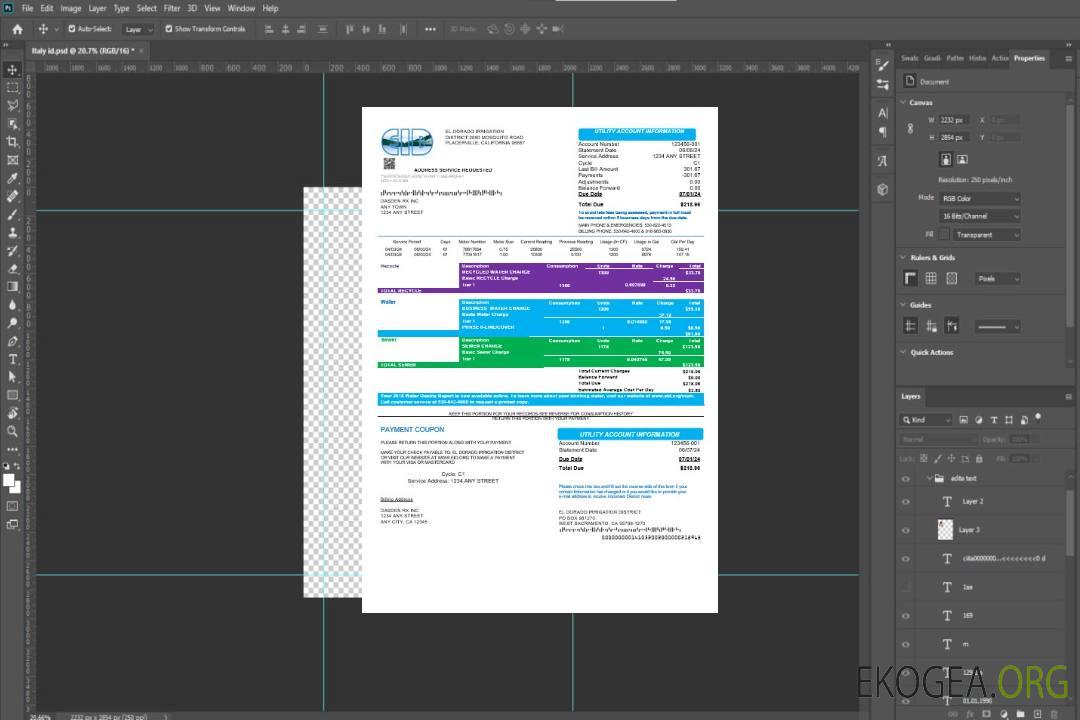Switch to the History tab
1080x720 pixels.
point(977,58)
